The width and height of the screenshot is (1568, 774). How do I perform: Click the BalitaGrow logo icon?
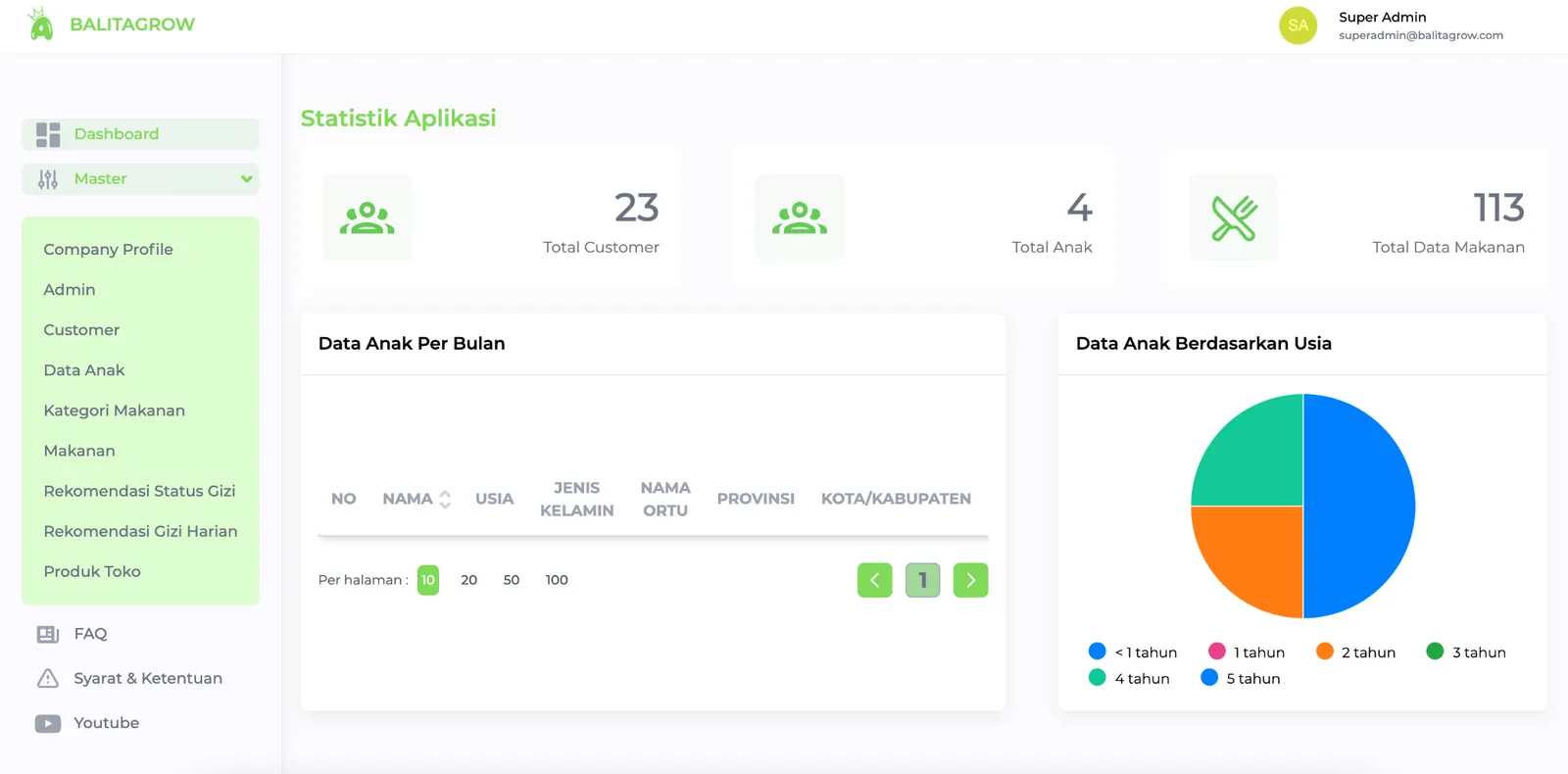tap(40, 24)
